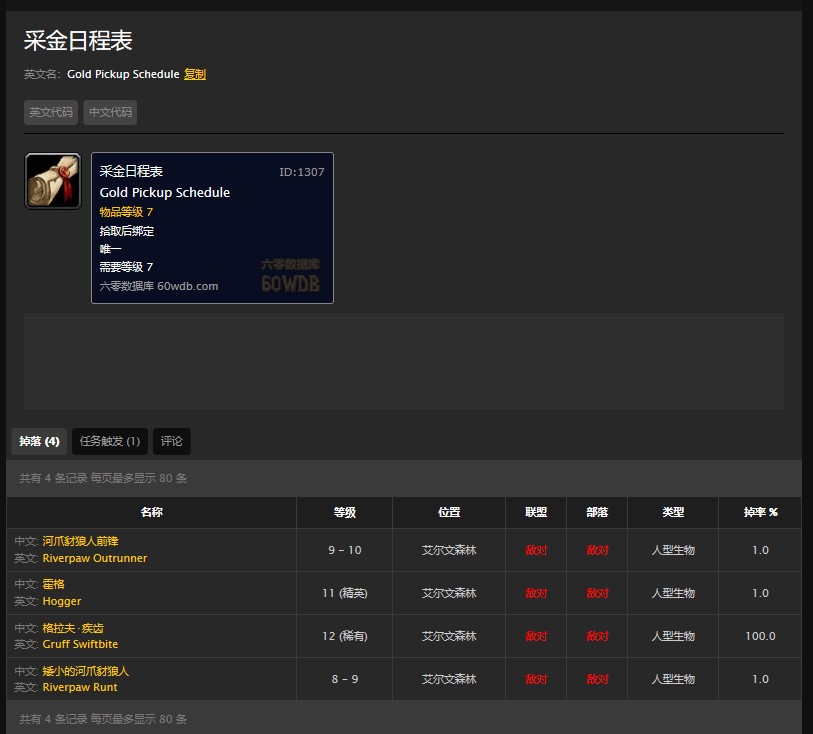
Task: Open the 矮小的河爪豺狼人 link
Action: click(85, 670)
